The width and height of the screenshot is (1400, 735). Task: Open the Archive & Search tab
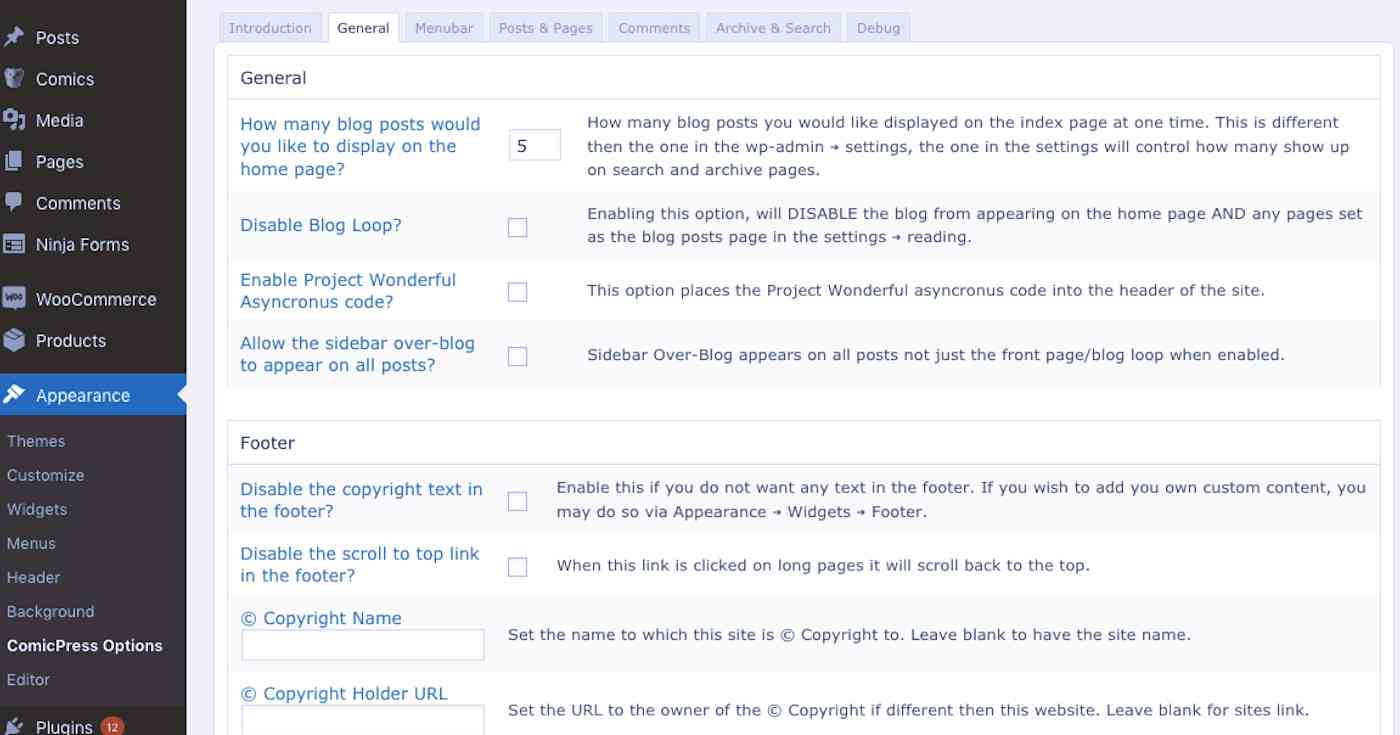pyautogui.click(x=772, y=27)
